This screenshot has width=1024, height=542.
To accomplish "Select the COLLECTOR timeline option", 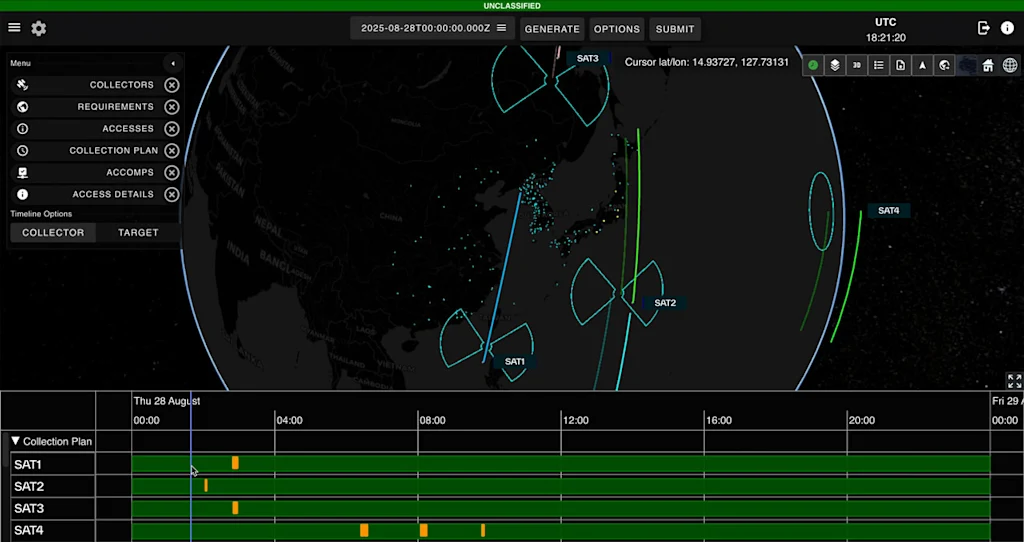I will [x=53, y=232].
